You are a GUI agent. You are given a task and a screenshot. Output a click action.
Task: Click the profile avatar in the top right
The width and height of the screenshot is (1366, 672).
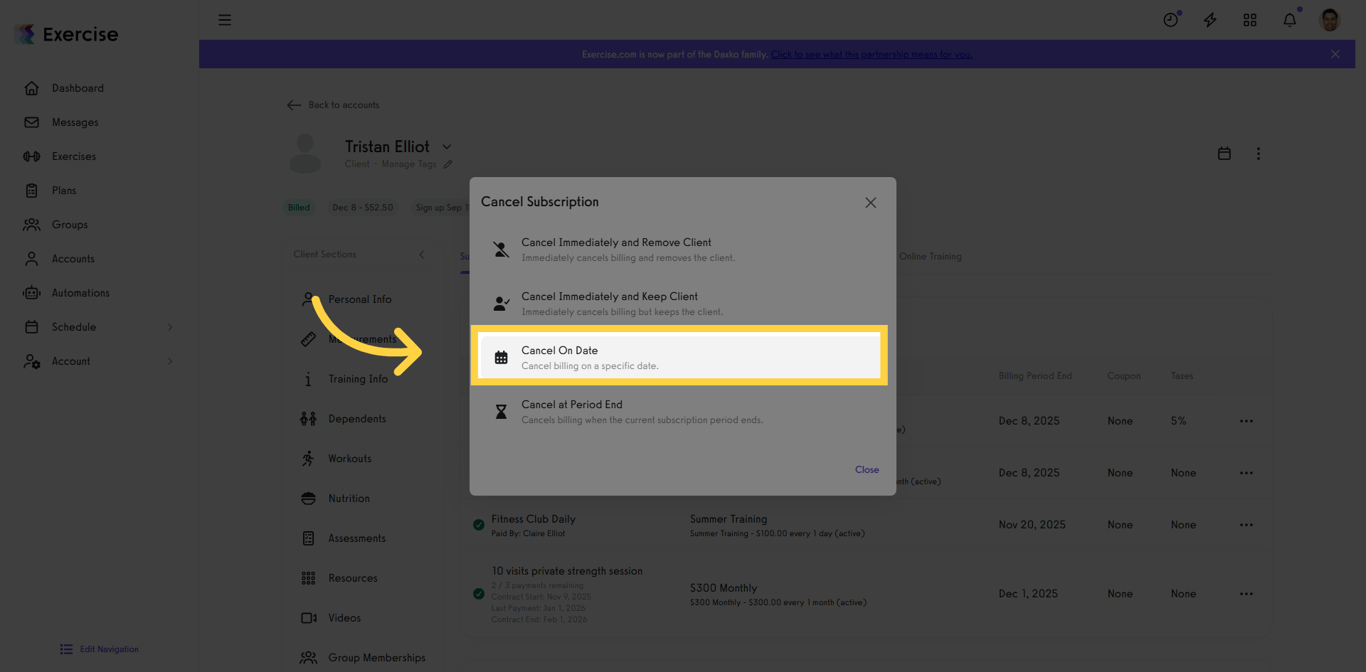tap(1329, 19)
